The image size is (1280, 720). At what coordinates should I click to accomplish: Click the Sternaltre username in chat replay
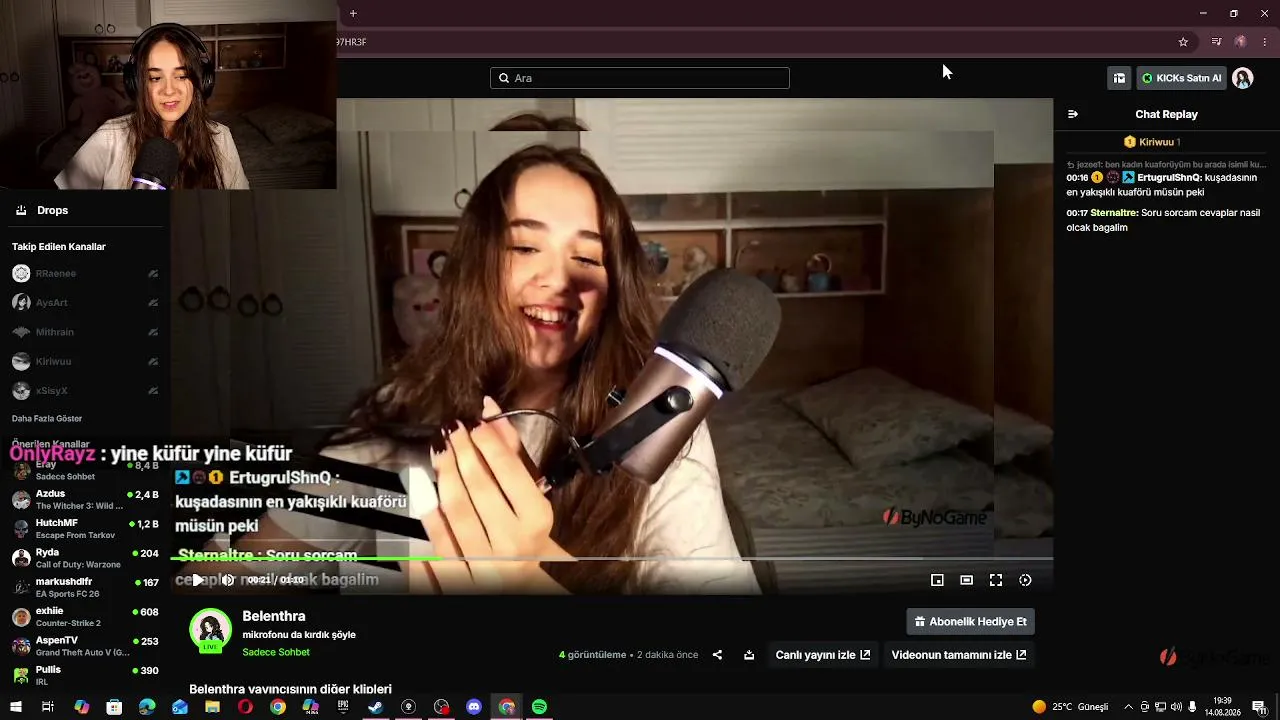[1114, 212]
